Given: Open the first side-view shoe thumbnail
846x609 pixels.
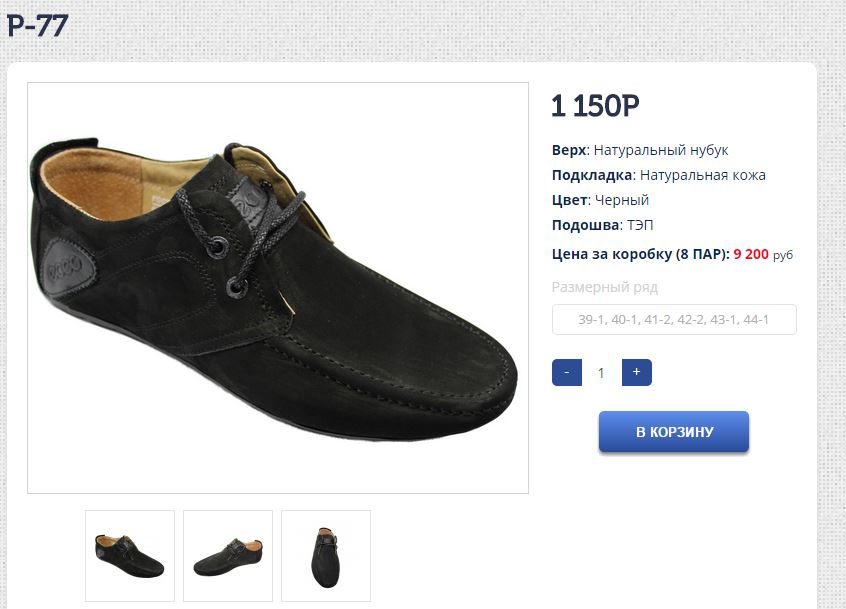Looking at the screenshot, I should pos(130,556).
